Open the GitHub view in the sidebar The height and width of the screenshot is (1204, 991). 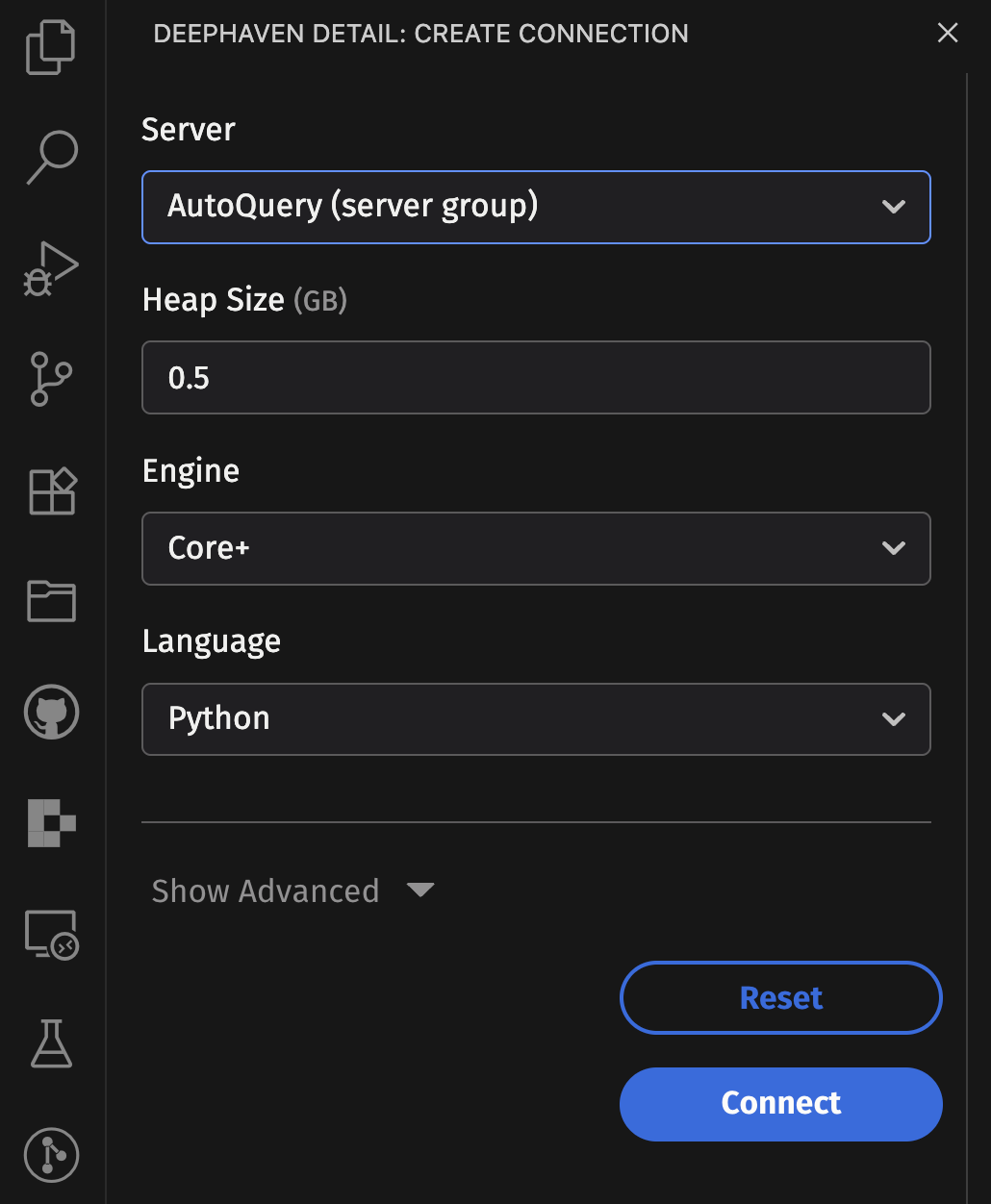(50, 713)
